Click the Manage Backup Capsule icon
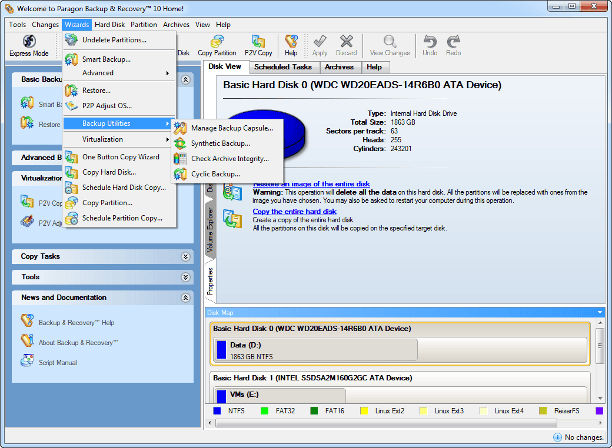 pos(180,128)
